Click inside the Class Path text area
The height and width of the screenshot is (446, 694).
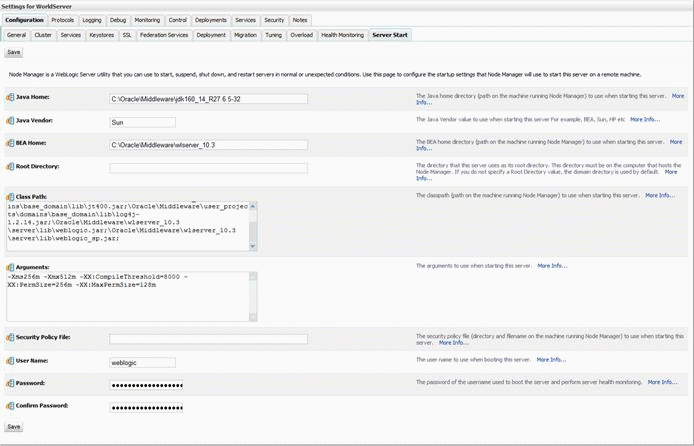coord(128,226)
